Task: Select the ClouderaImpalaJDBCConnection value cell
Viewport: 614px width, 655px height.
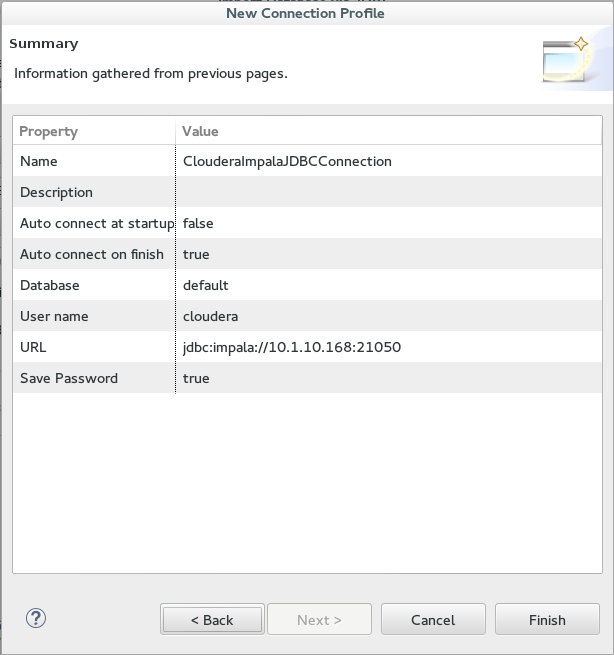Action: point(287,161)
